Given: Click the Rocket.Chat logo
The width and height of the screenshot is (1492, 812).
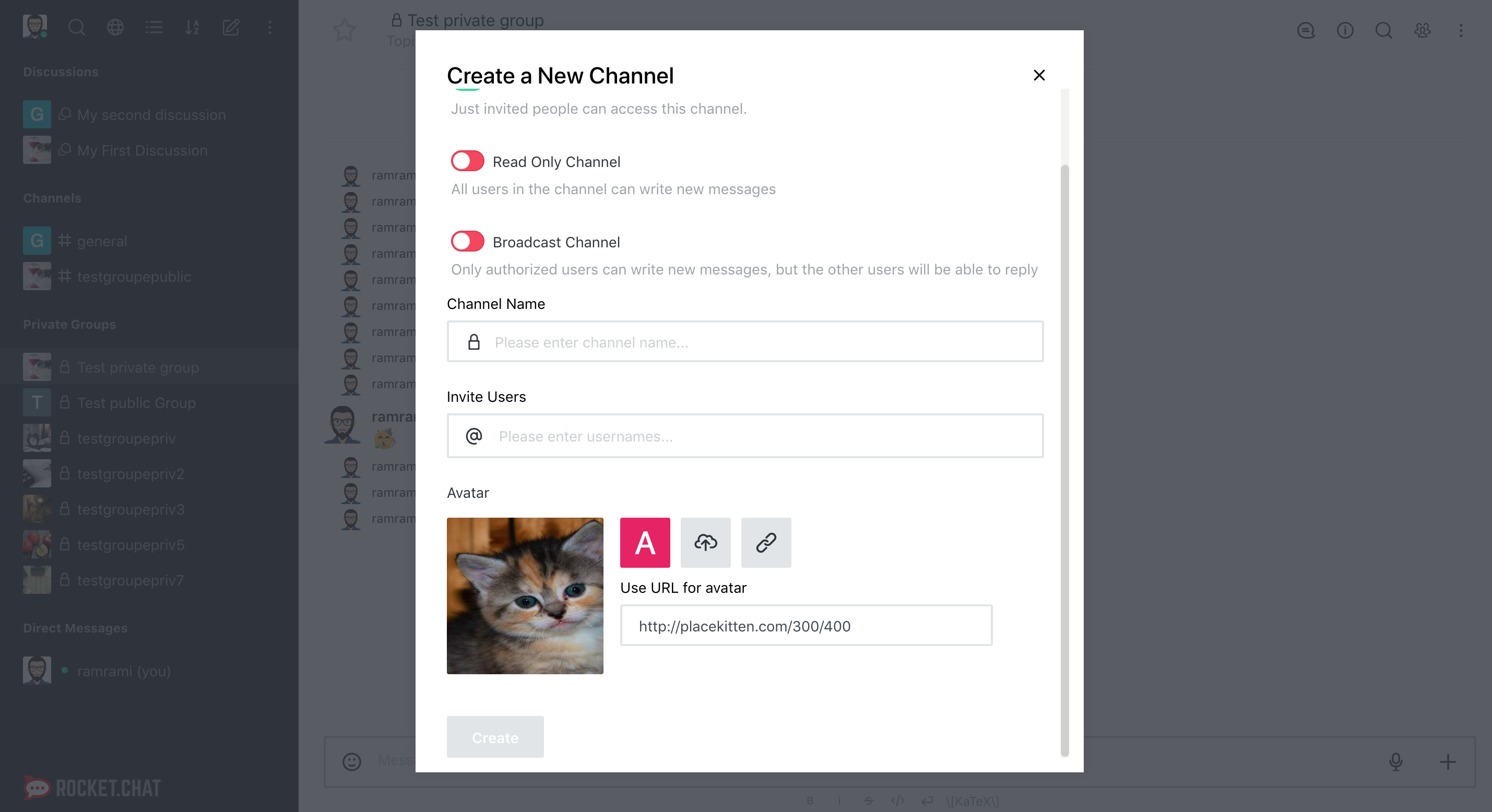Looking at the screenshot, I should tap(92, 787).
